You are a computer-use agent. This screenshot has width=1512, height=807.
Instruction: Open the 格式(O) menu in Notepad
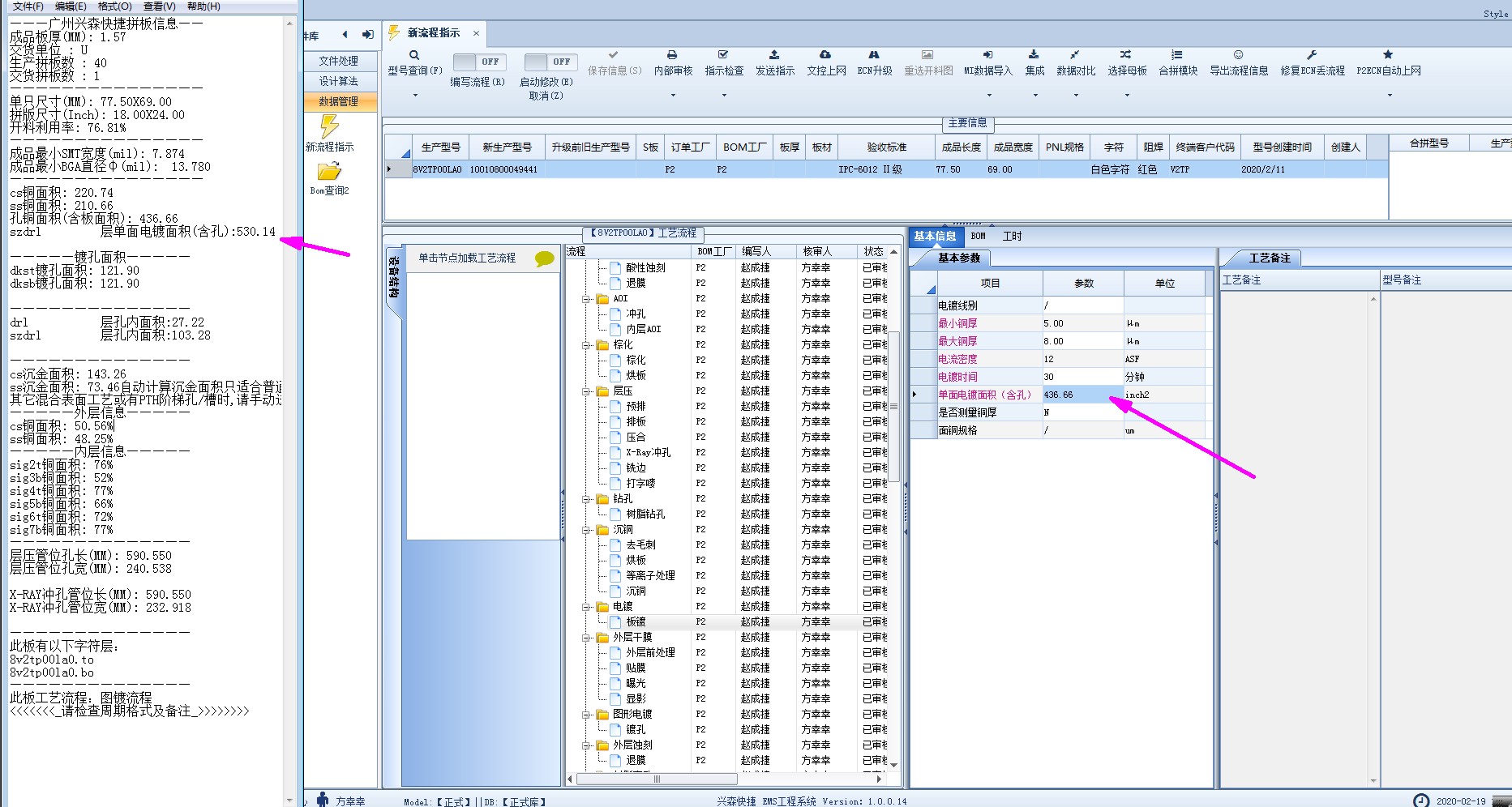[114, 6]
